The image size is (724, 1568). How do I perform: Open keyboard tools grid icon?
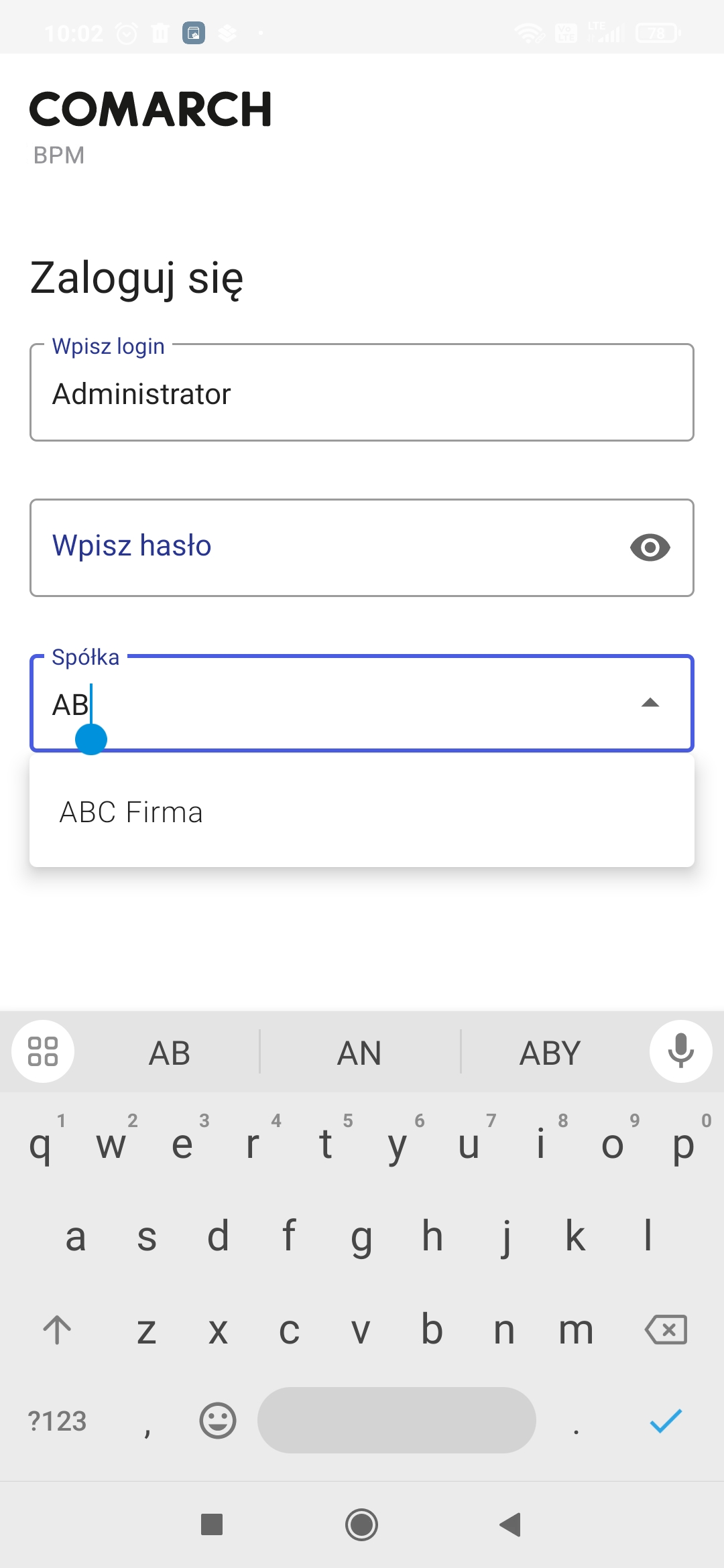(x=43, y=1051)
